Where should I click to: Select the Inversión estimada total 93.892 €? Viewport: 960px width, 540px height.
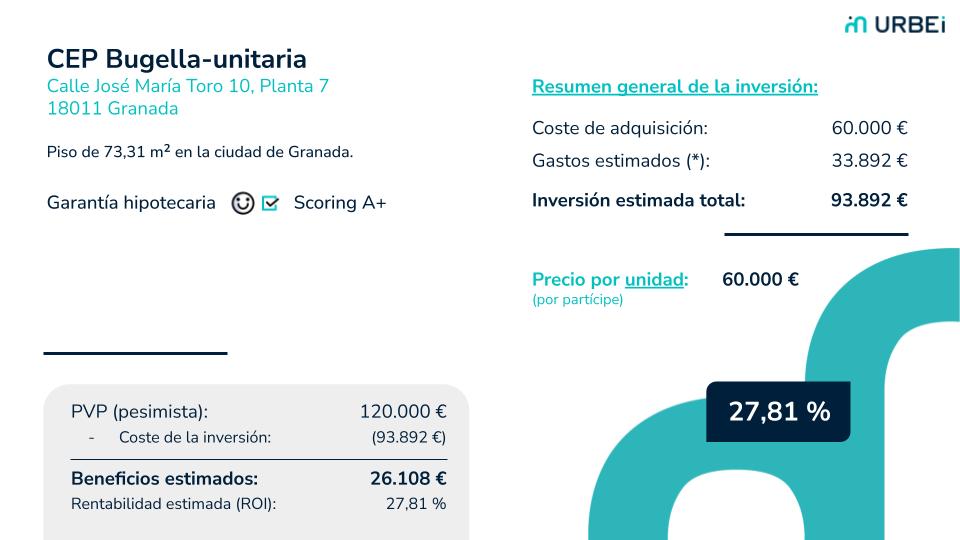[869, 200]
